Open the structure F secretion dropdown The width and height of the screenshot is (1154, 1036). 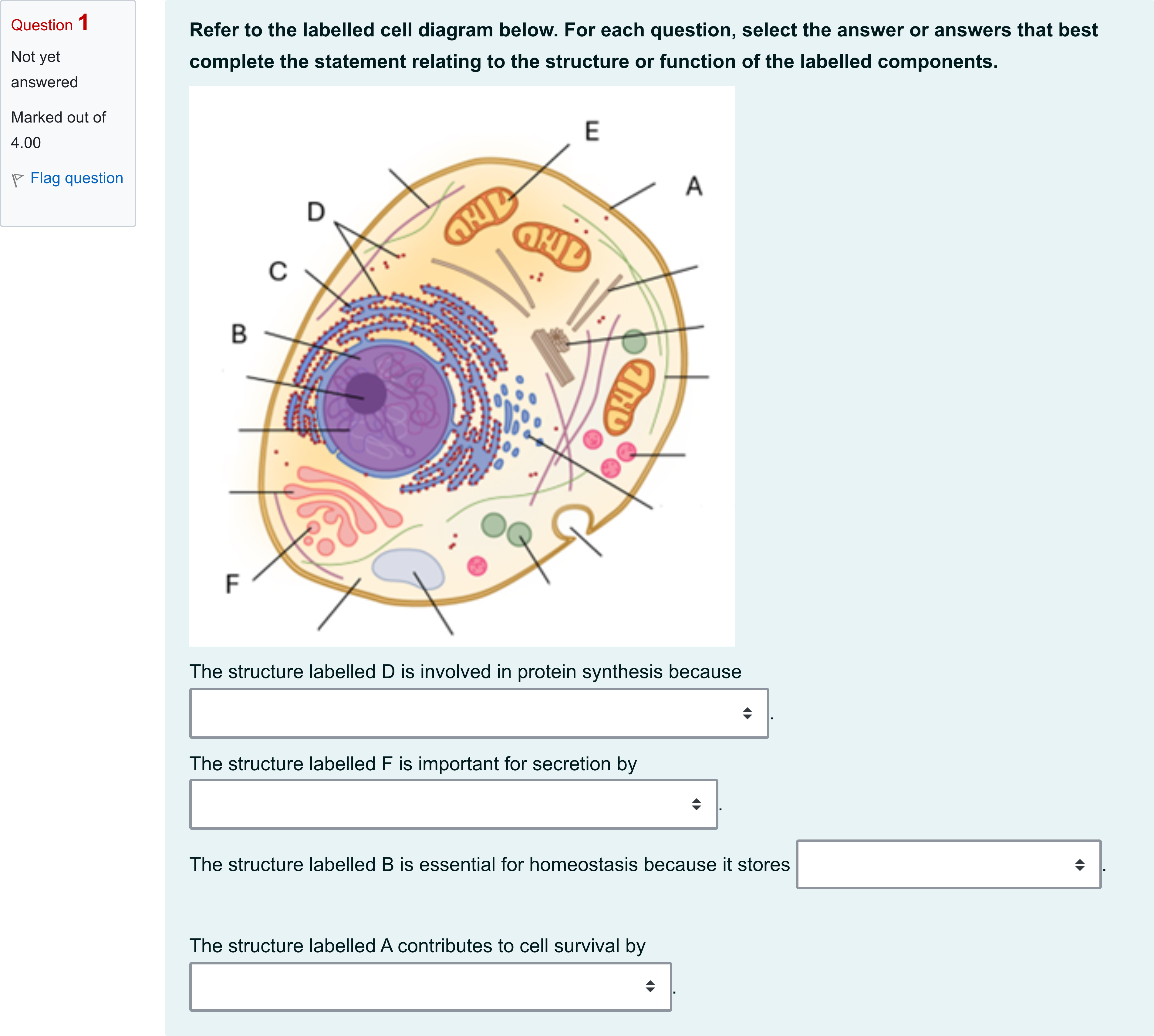453,804
